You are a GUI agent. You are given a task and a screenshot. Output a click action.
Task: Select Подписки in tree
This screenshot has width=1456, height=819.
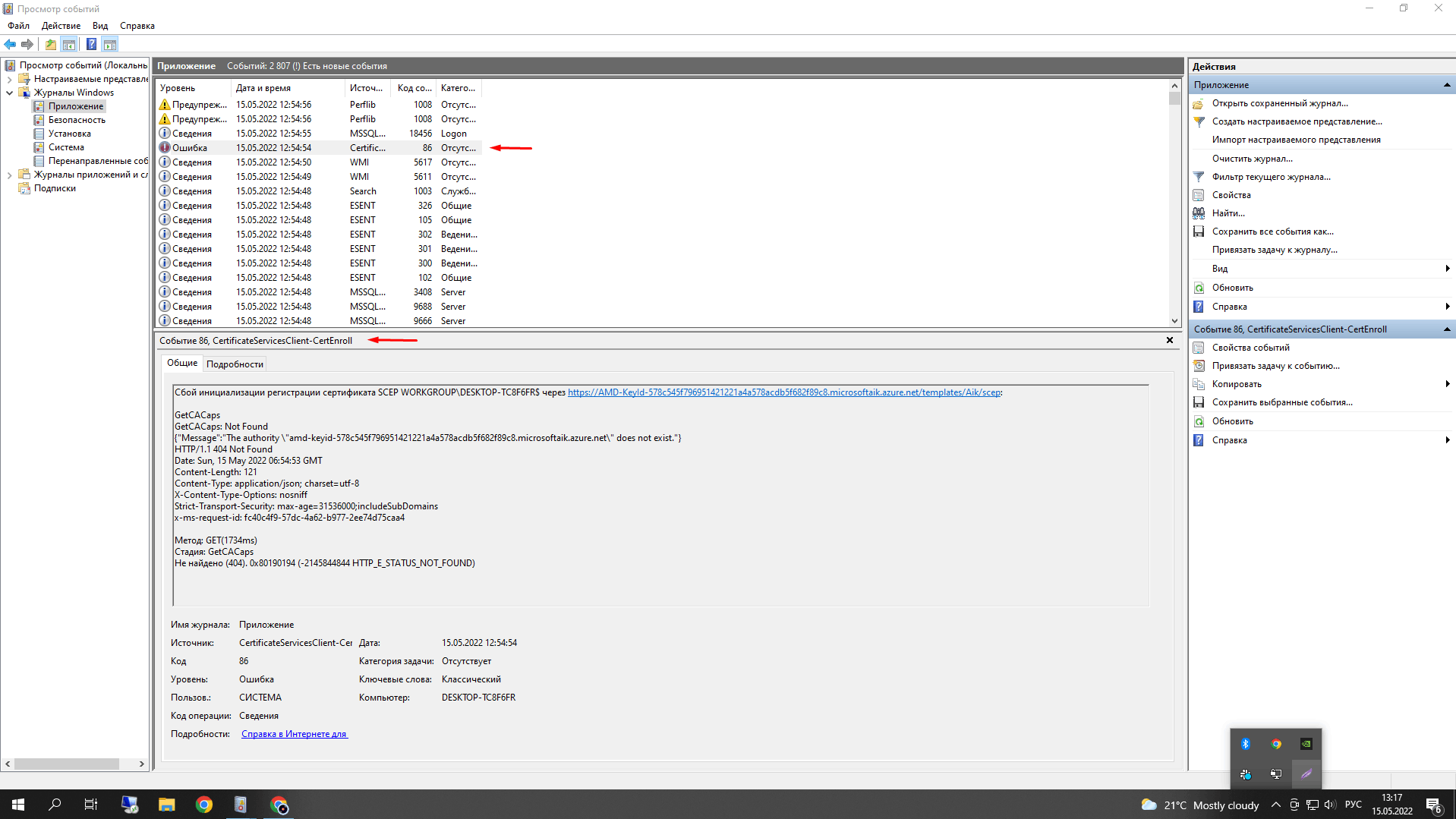(55, 188)
